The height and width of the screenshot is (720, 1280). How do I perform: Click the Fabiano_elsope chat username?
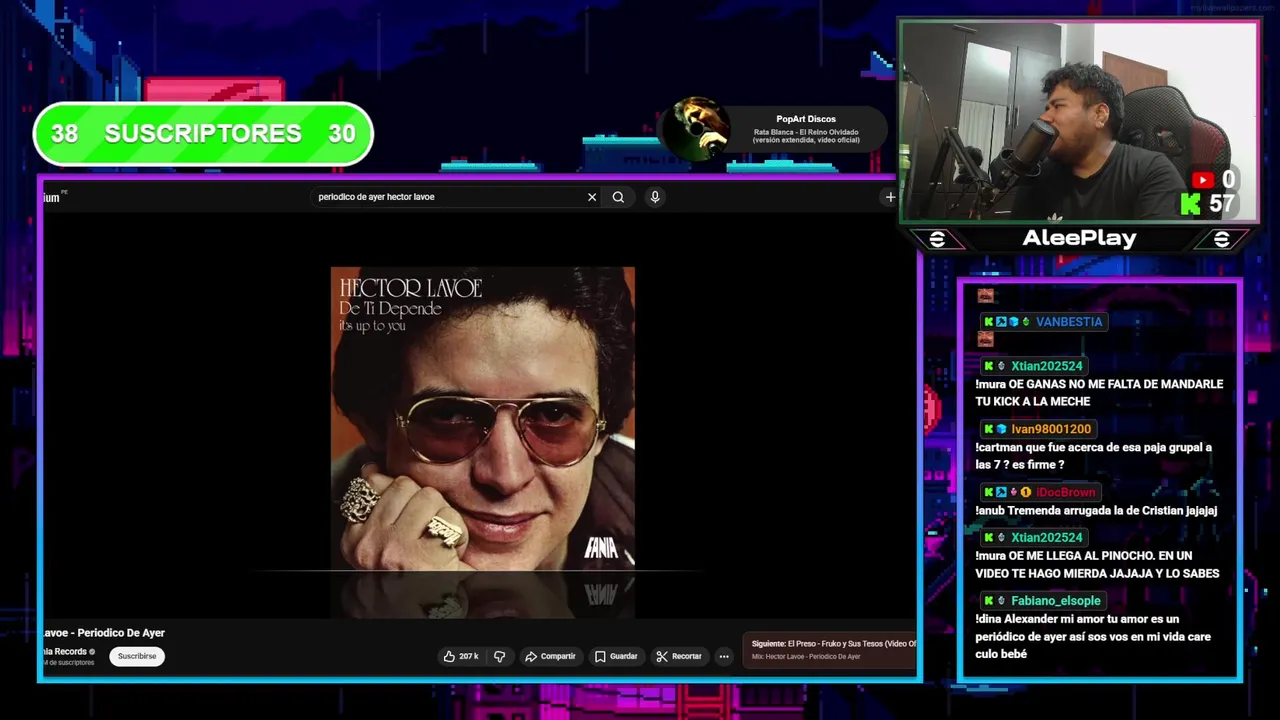1056,601
